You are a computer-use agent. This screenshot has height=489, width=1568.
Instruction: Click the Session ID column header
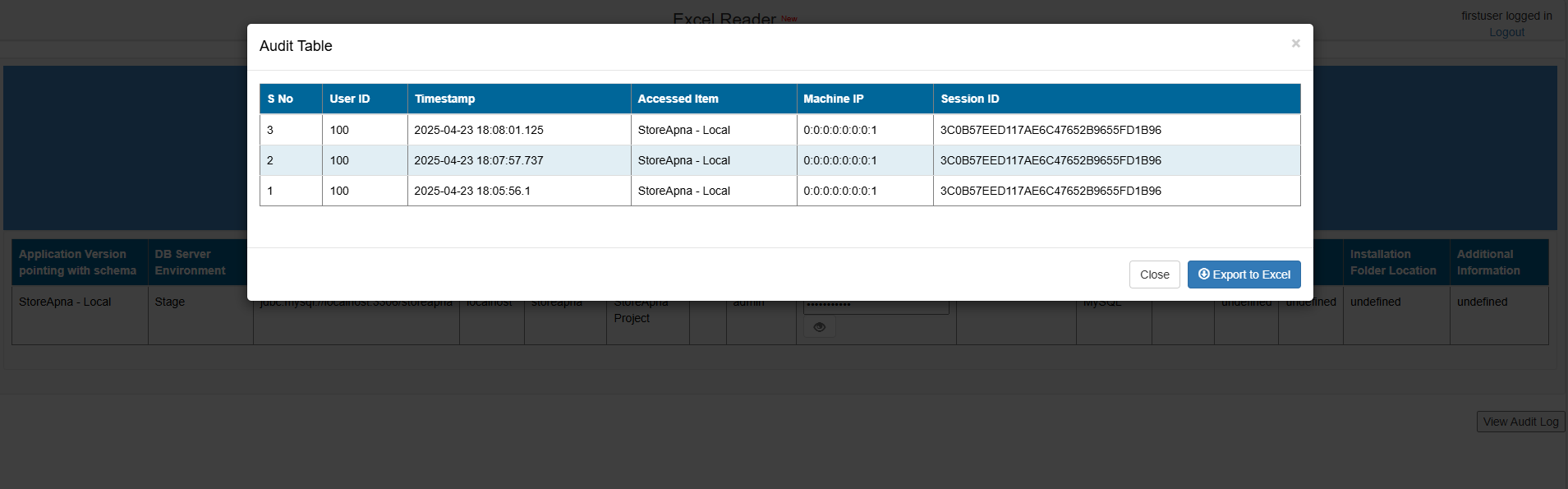[x=969, y=99]
